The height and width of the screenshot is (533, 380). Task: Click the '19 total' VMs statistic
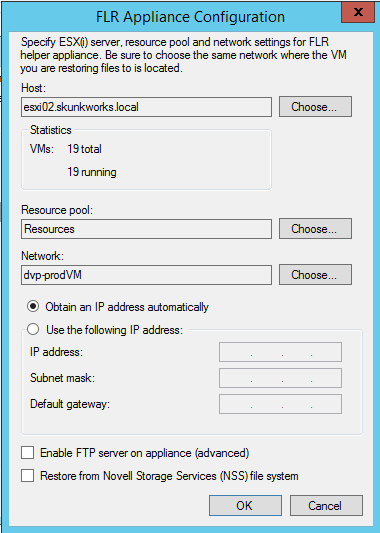pos(84,149)
